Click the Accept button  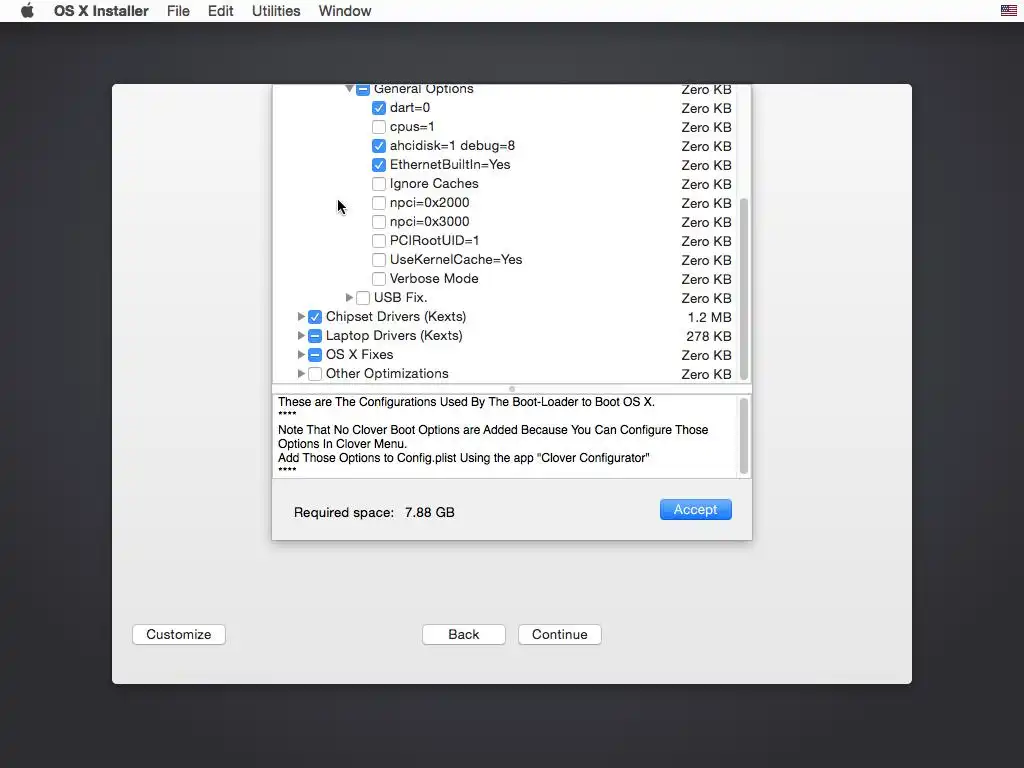click(696, 509)
